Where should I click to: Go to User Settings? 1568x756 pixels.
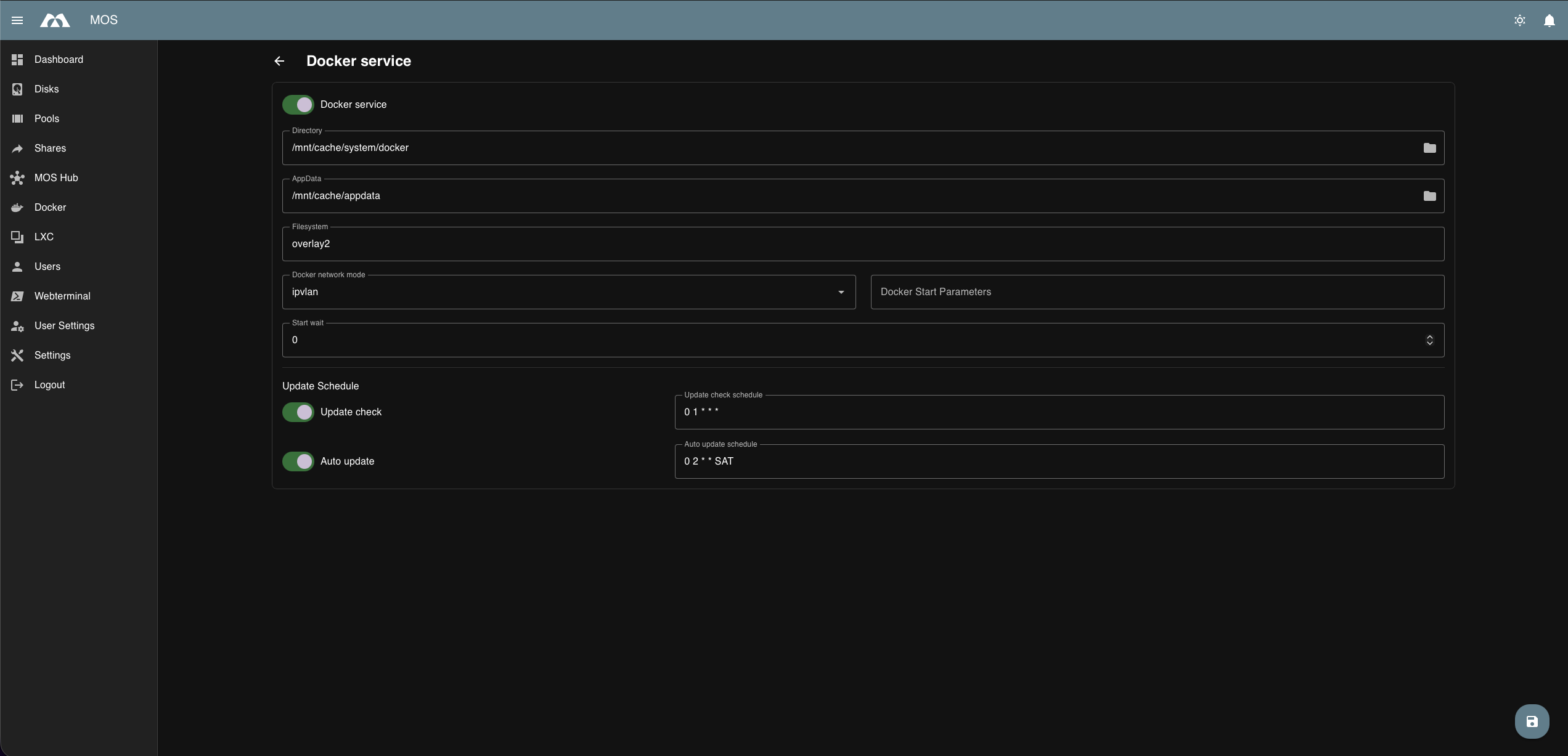[64, 325]
